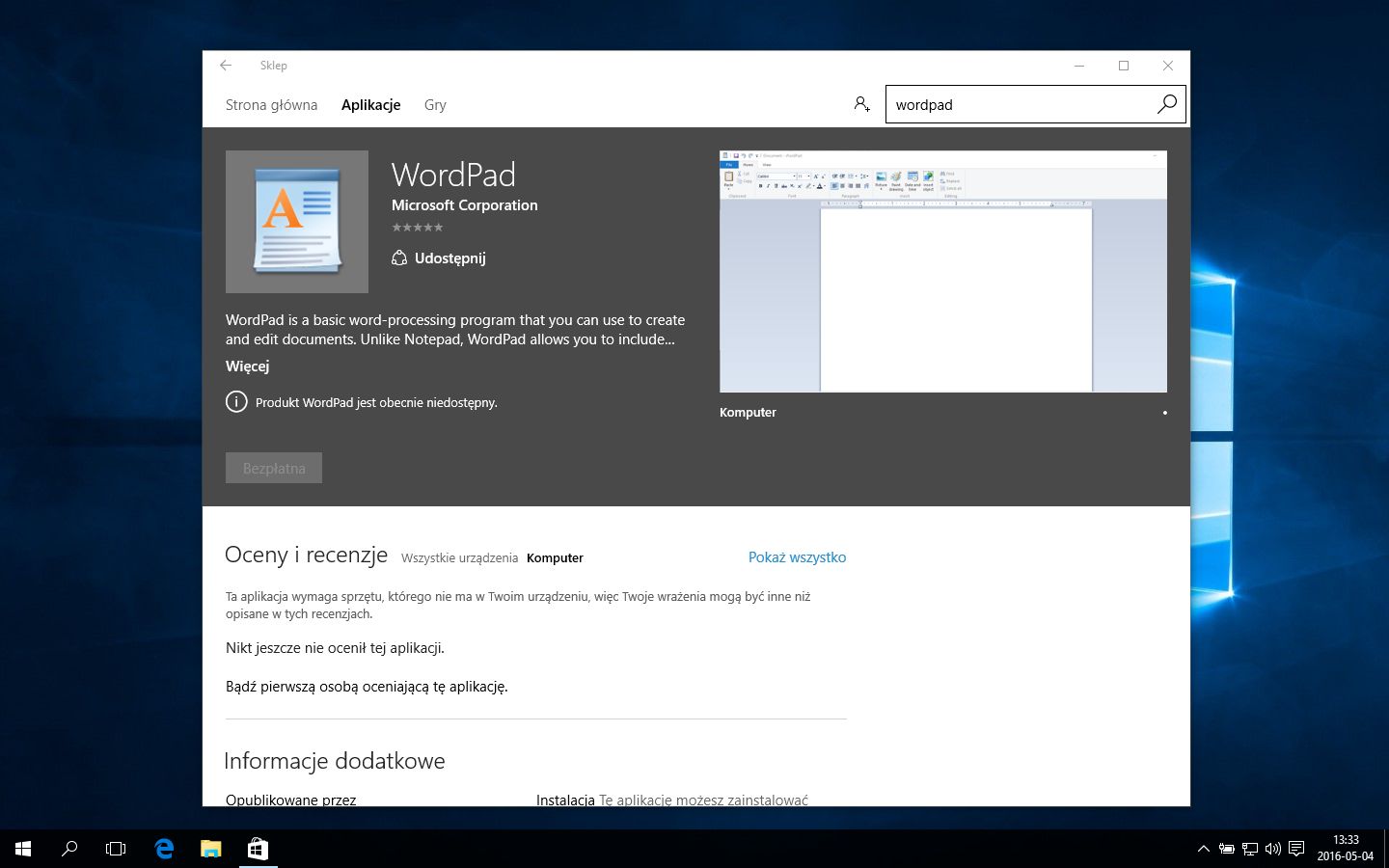Filter reviews by Komputer
Image resolution: width=1389 pixels, height=868 pixels.
tap(555, 557)
